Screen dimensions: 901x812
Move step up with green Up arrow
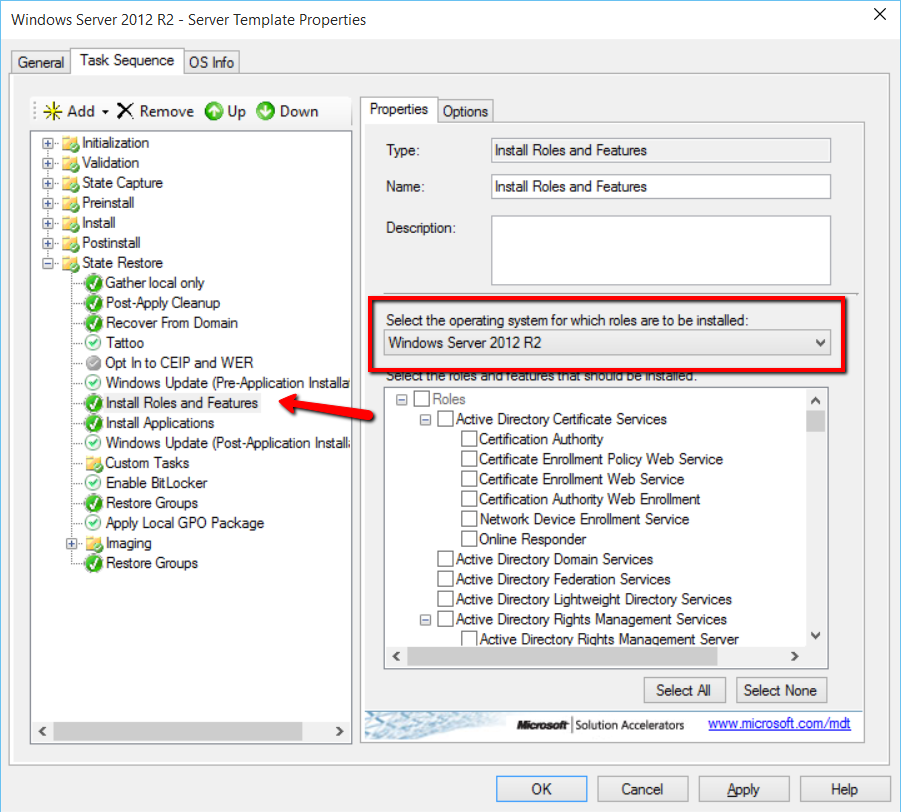point(214,111)
